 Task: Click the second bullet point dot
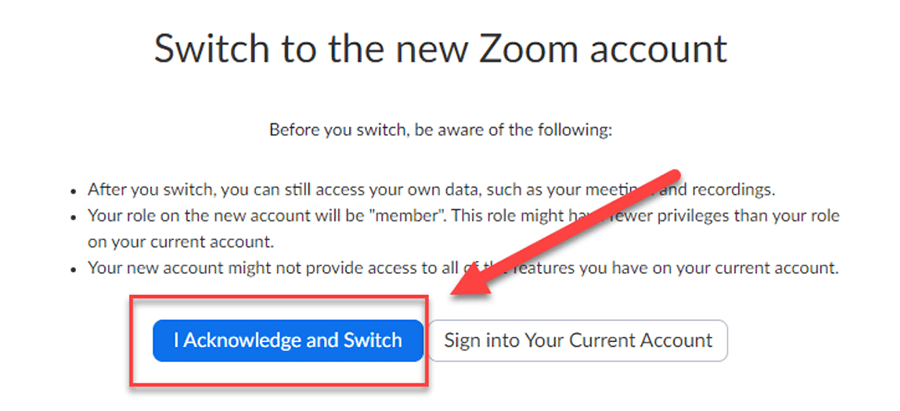point(75,216)
